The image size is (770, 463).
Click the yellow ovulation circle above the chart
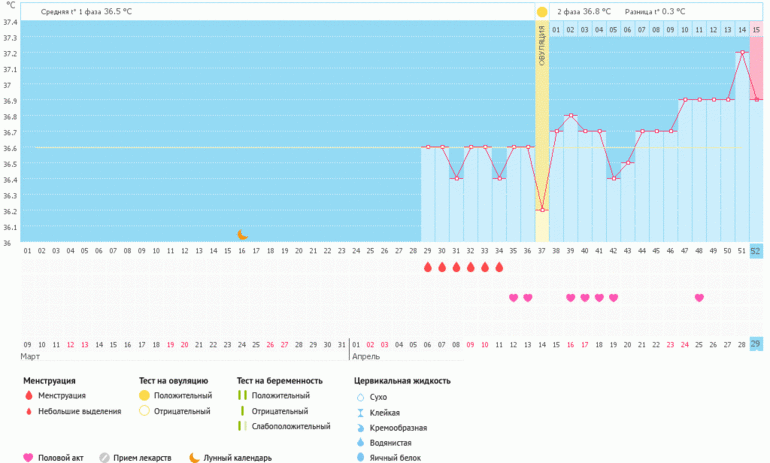pos(542,12)
